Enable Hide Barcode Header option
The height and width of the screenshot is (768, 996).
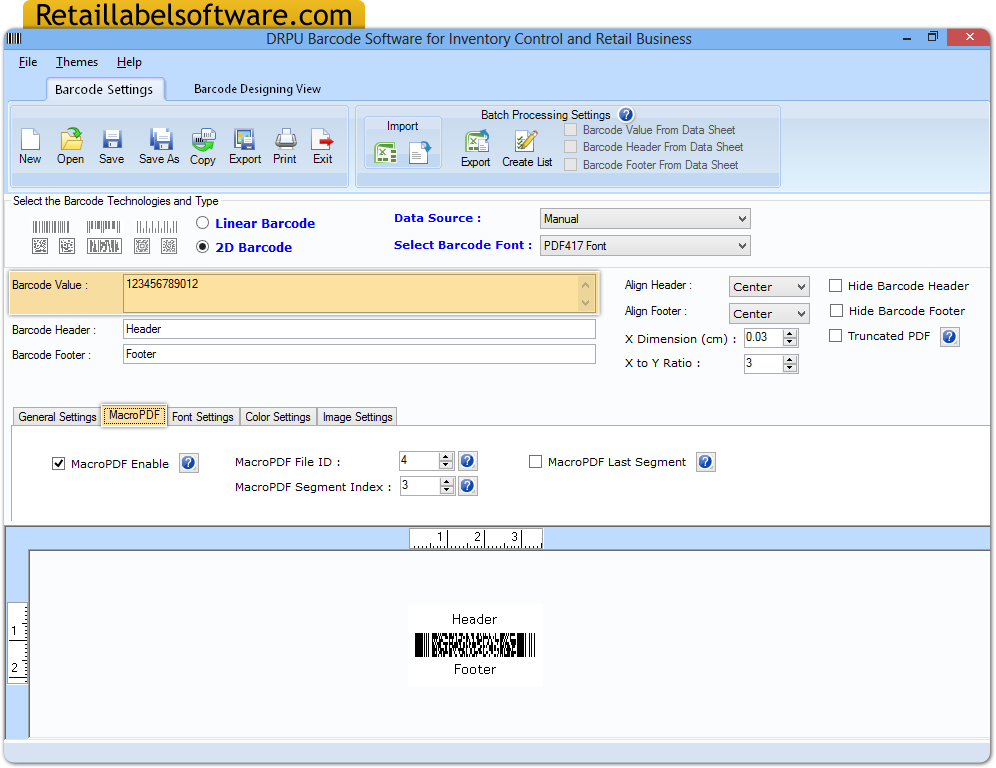(835, 285)
